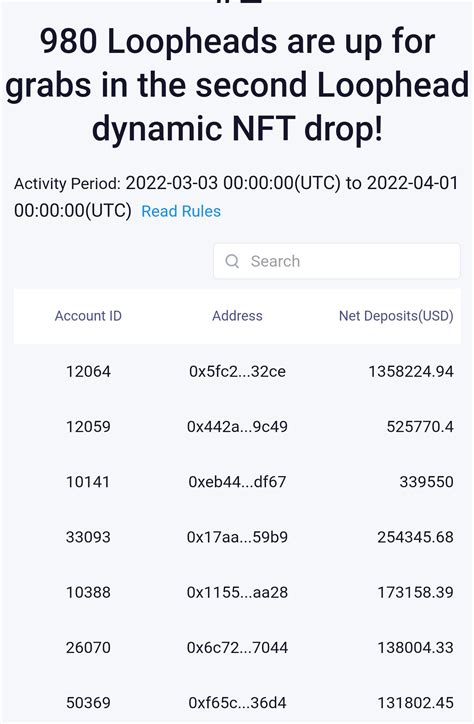The width and height of the screenshot is (474, 724).
Task: Click net deposit value 339550
Action: [426, 482]
